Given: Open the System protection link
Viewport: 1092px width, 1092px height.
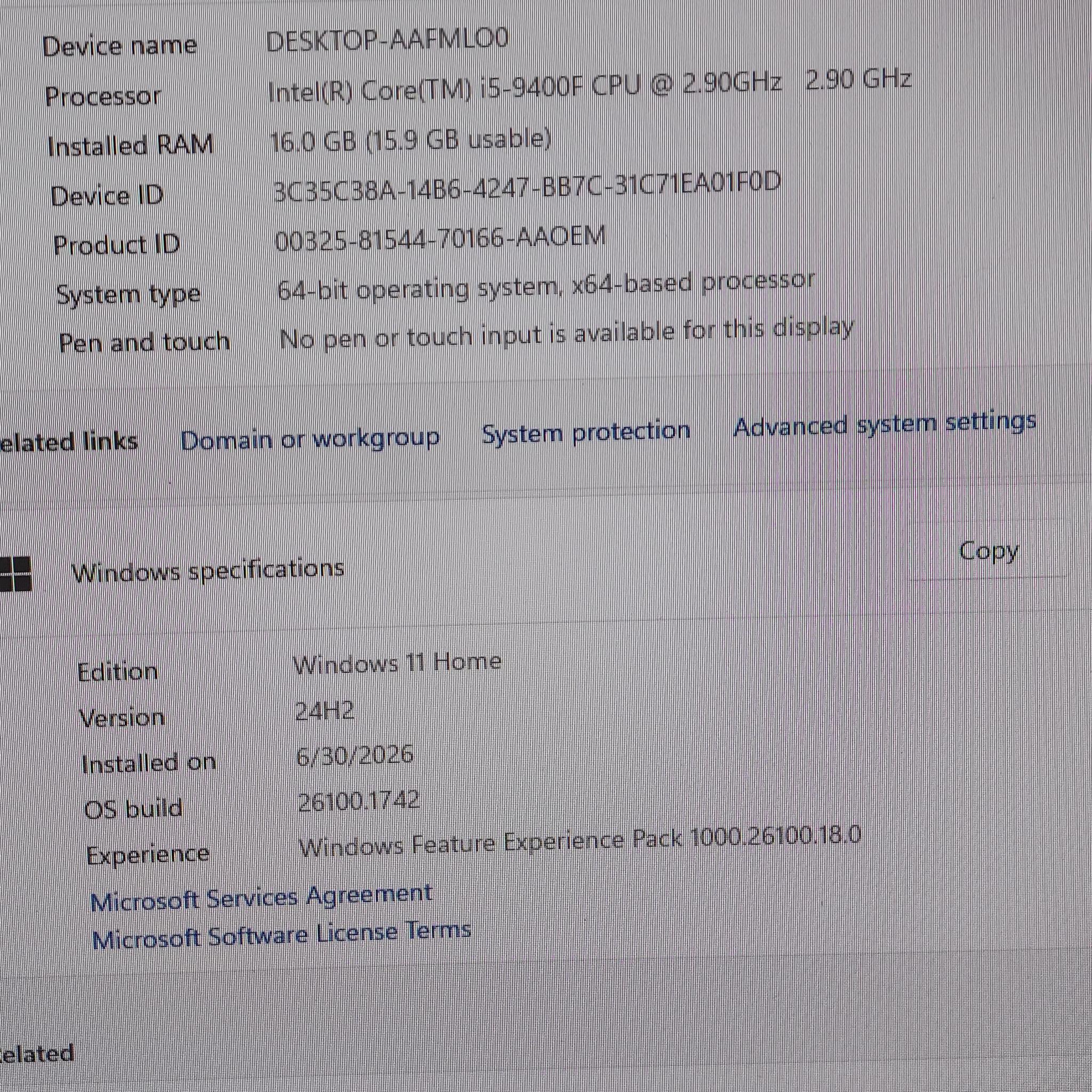Looking at the screenshot, I should (x=586, y=432).
